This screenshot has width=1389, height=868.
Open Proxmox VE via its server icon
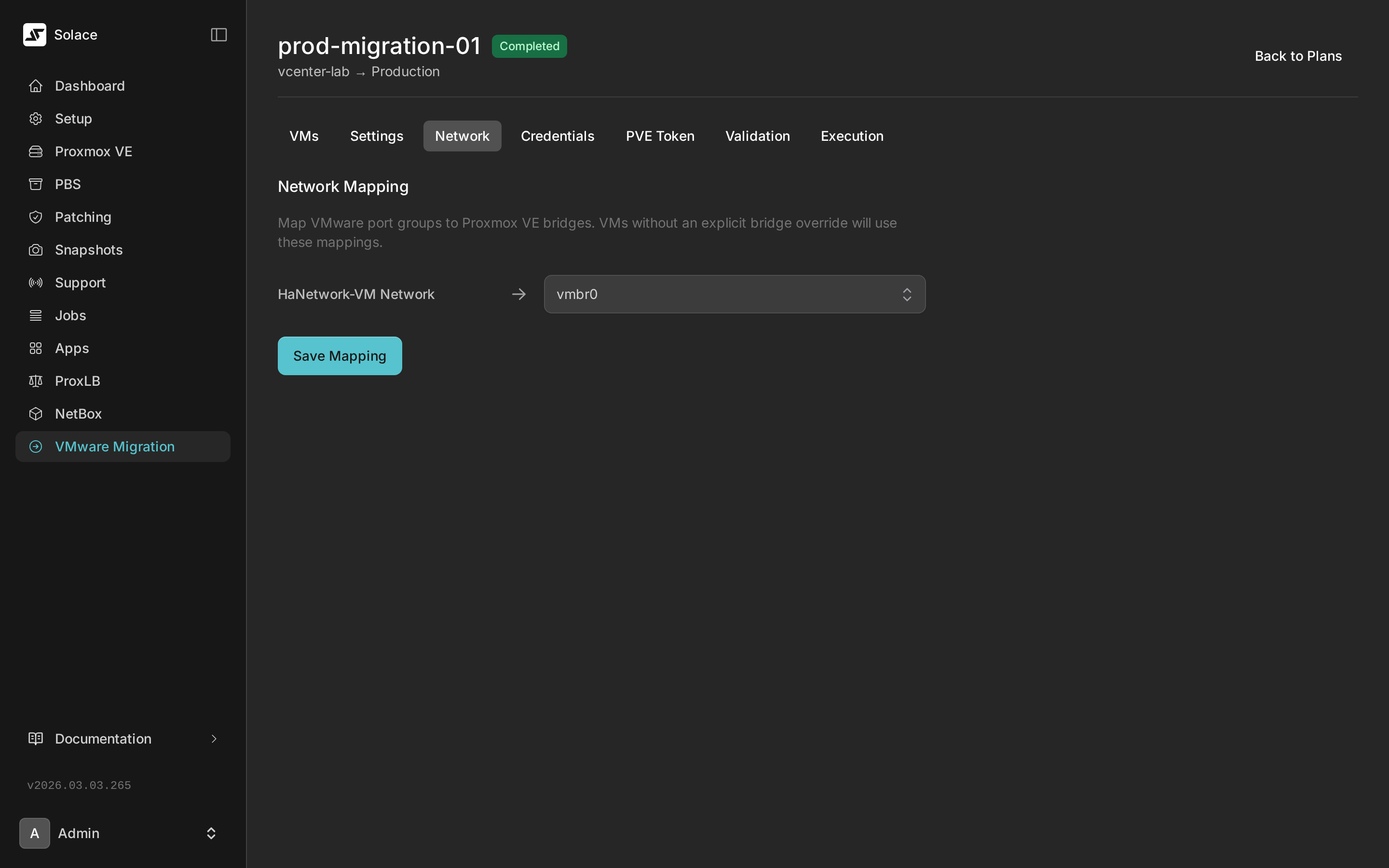tap(36, 151)
